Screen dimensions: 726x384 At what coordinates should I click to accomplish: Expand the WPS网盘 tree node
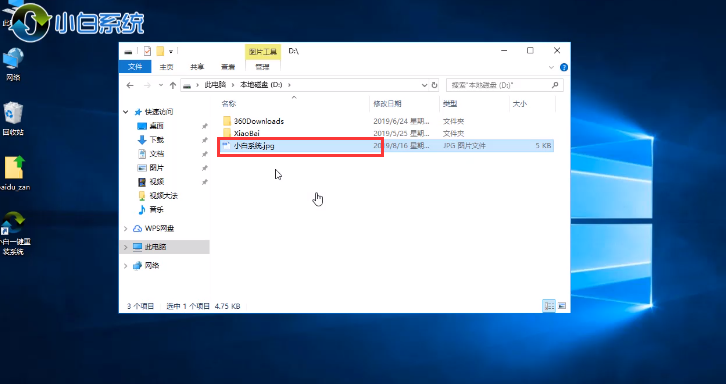click(x=126, y=228)
